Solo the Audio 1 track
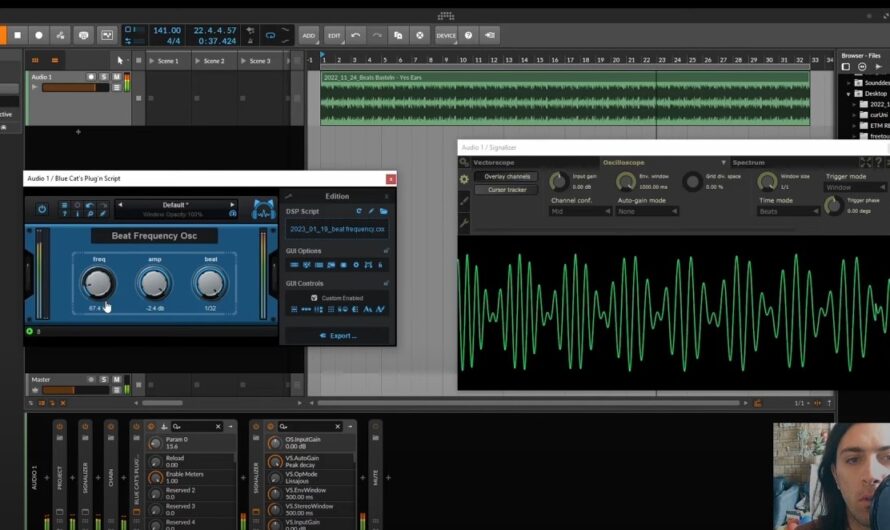 pos(104,77)
